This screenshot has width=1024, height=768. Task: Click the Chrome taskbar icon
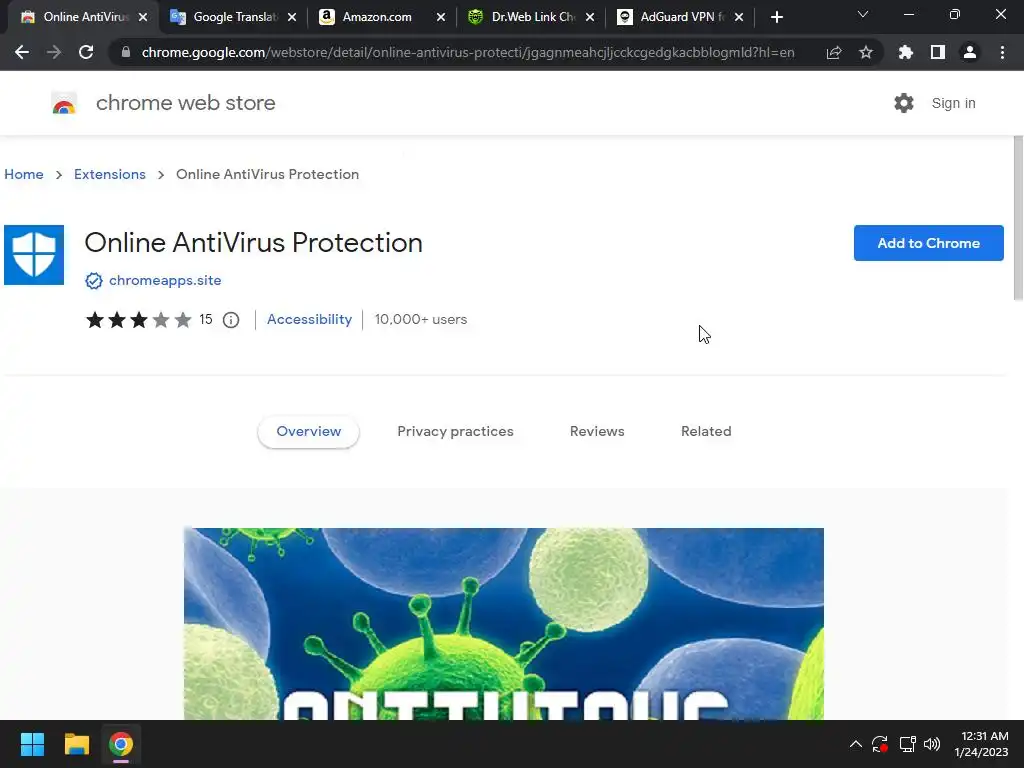click(x=121, y=744)
